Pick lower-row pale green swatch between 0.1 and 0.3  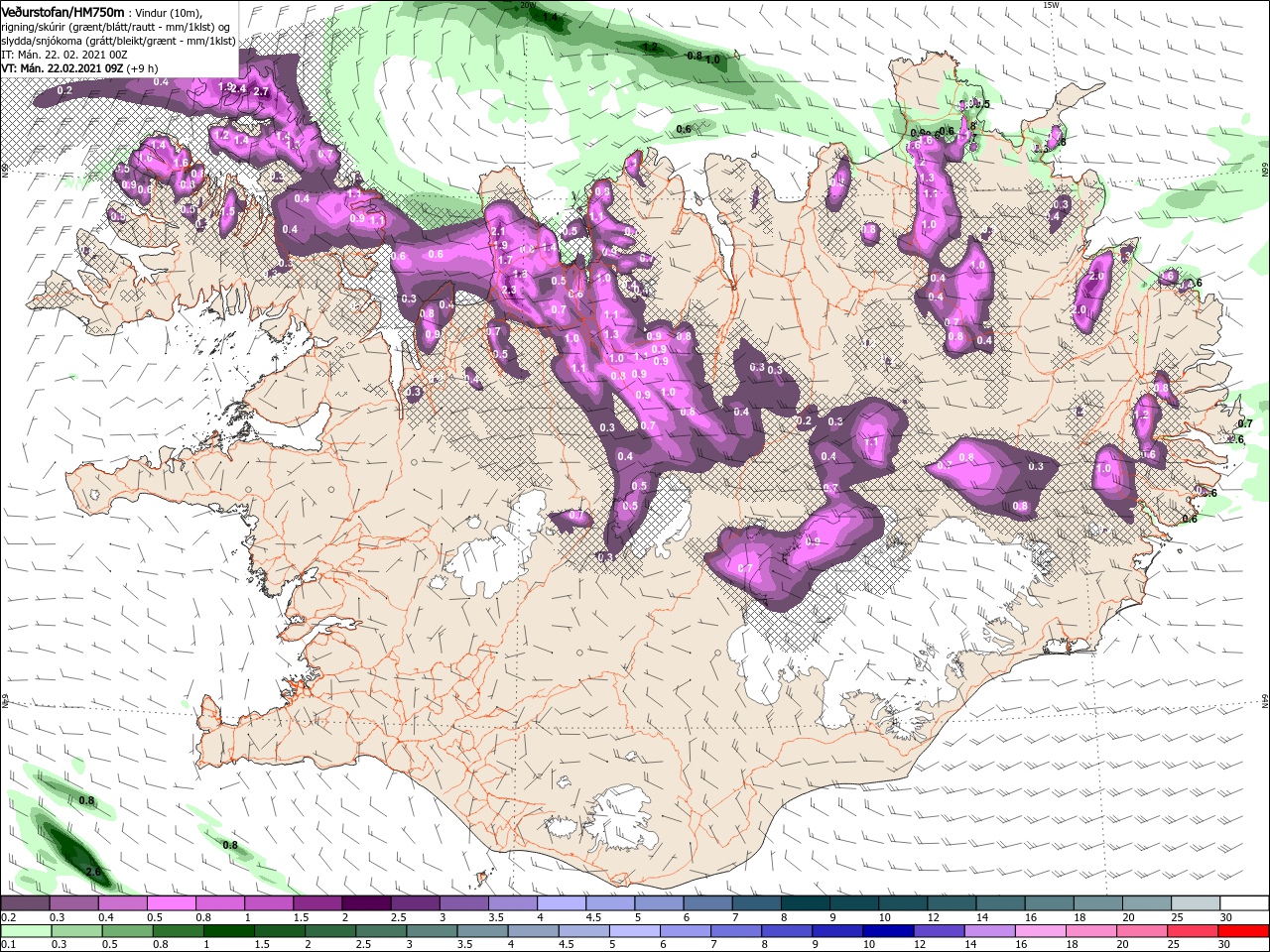(25, 931)
